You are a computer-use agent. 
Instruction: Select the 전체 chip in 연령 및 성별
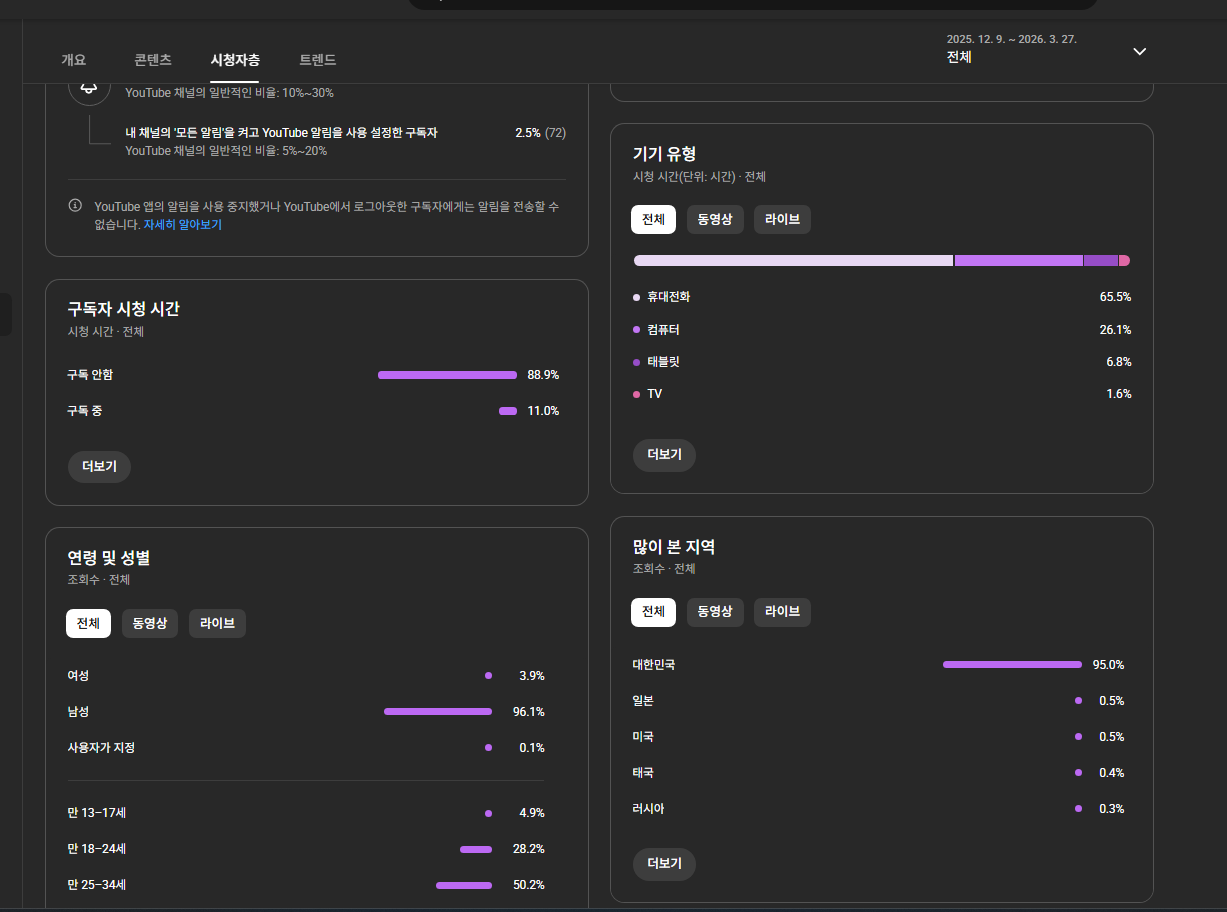pos(88,623)
